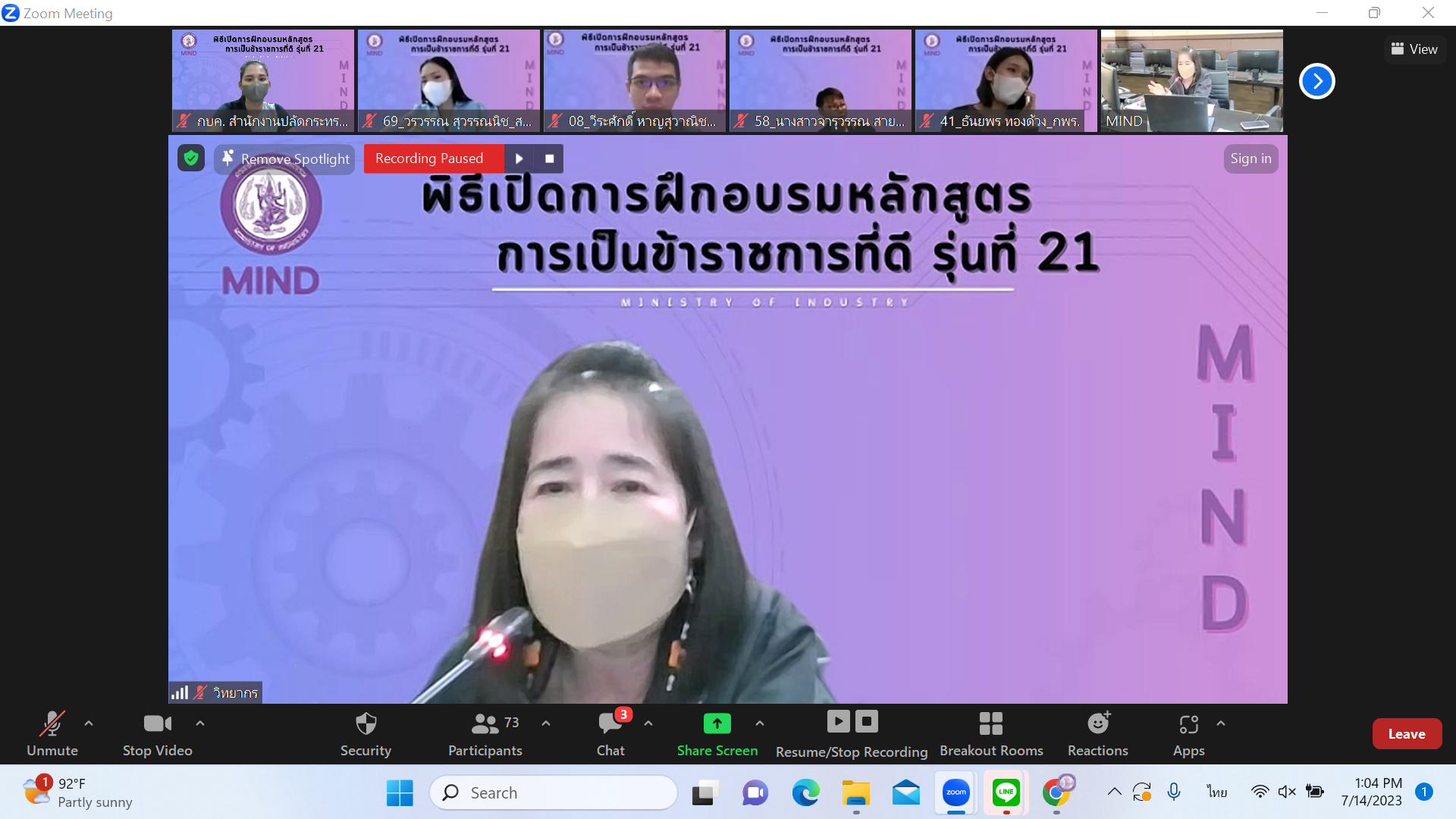Open the View layout menu

click(1415, 49)
